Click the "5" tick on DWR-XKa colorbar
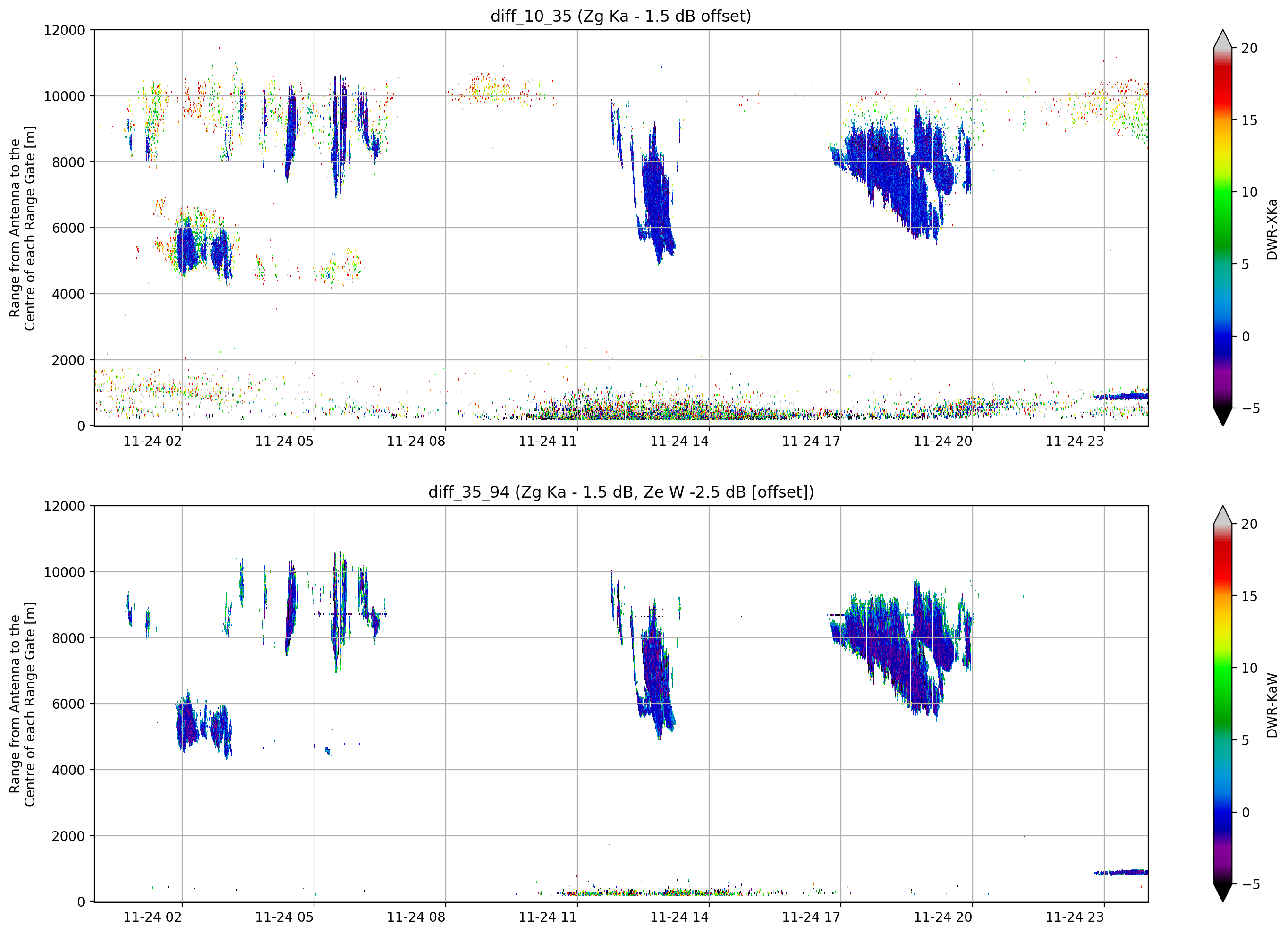1288x934 pixels. [1246, 265]
